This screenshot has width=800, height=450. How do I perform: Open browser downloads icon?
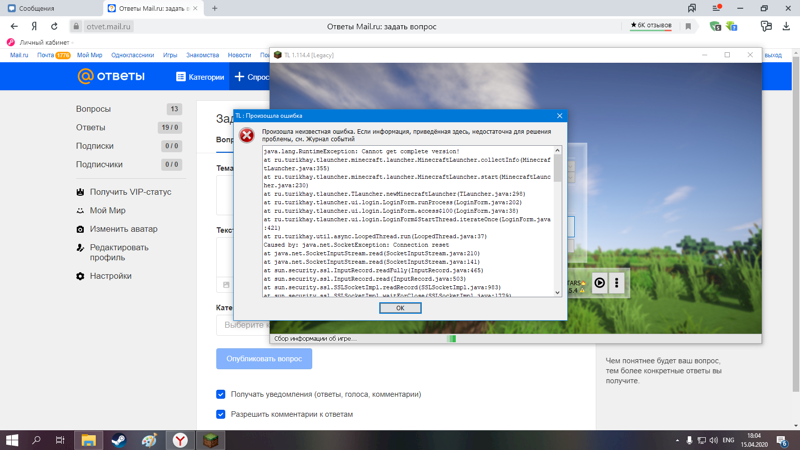pyautogui.click(x=786, y=27)
